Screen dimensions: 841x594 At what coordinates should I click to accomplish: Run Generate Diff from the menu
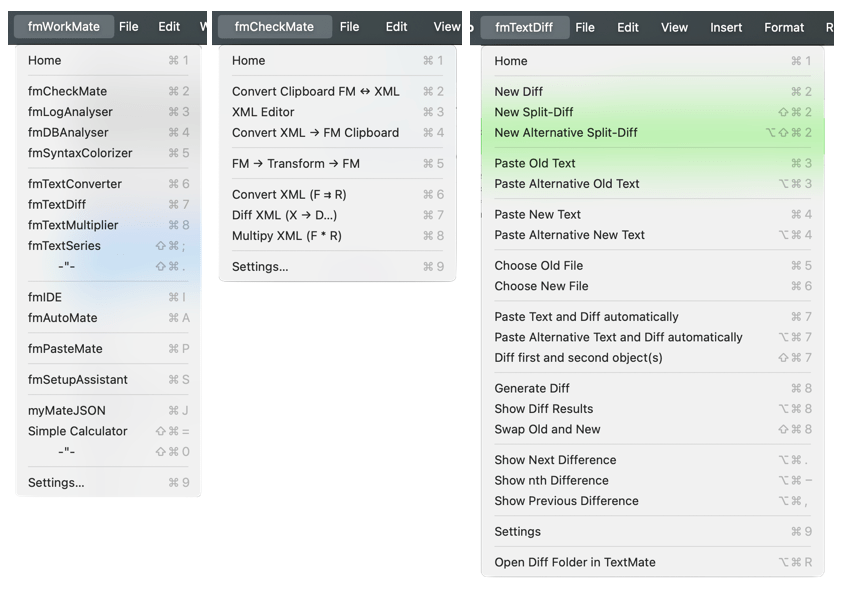[x=532, y=389]
